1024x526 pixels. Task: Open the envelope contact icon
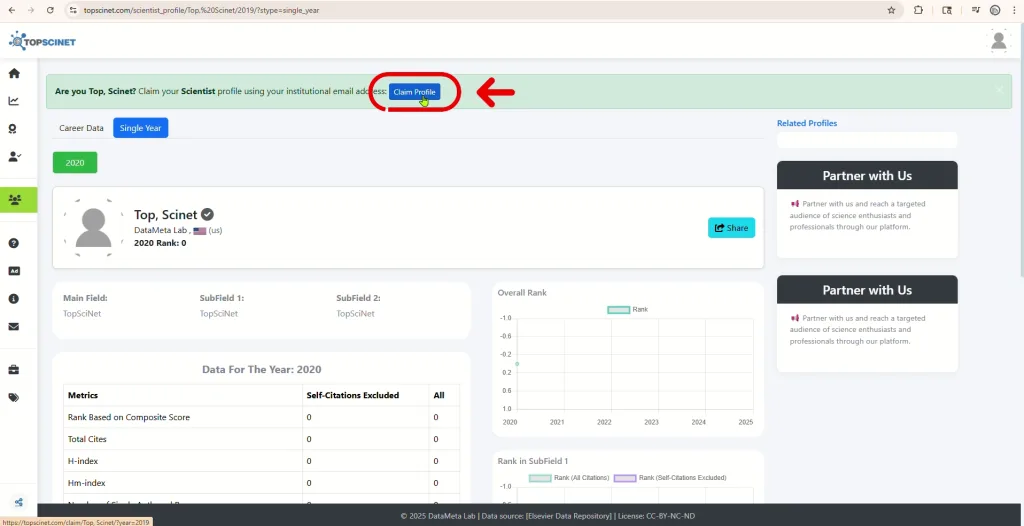(14, 327)
